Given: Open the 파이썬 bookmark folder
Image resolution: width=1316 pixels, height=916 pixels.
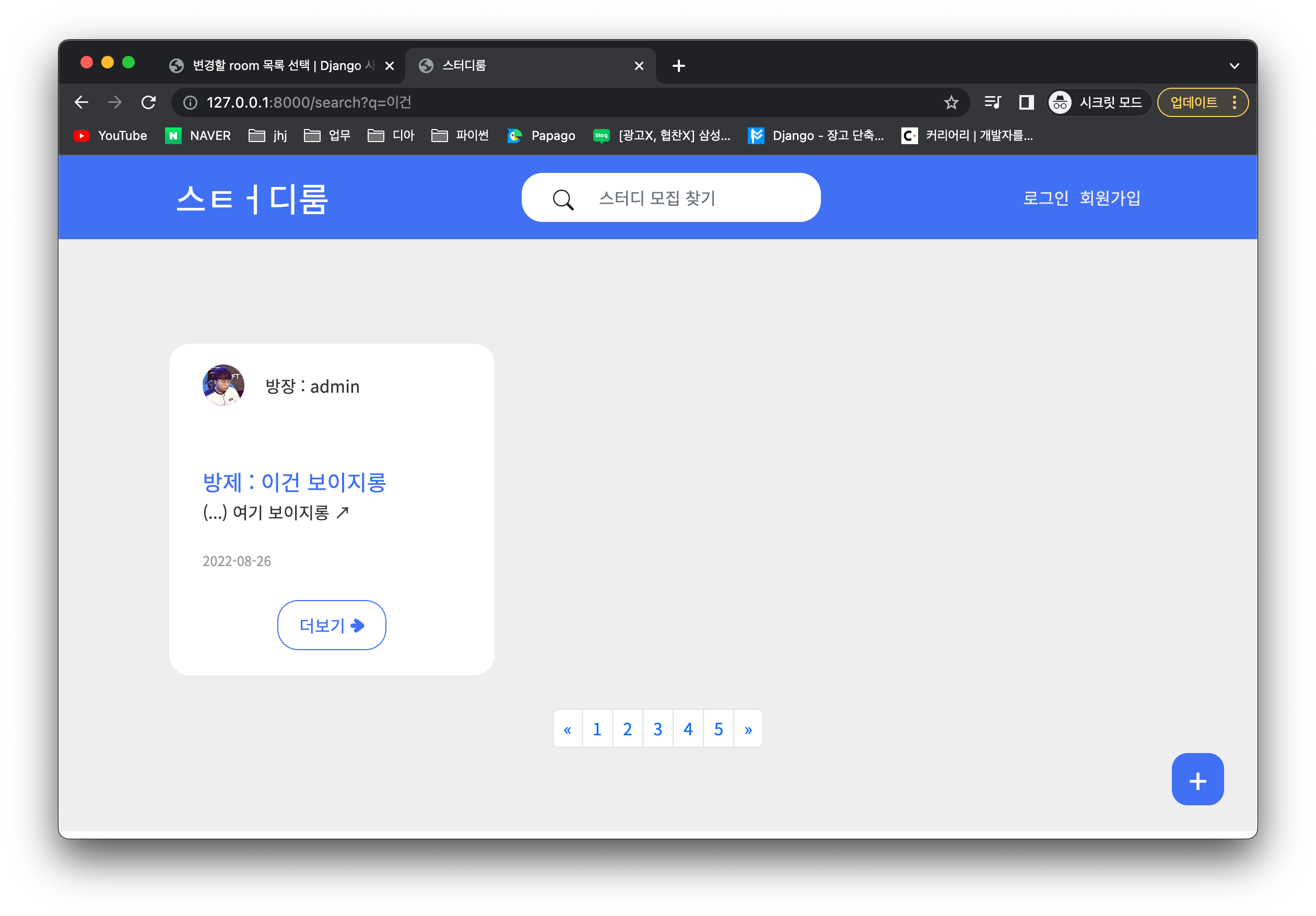Looking at the screenshot, I should click(460, 136).
